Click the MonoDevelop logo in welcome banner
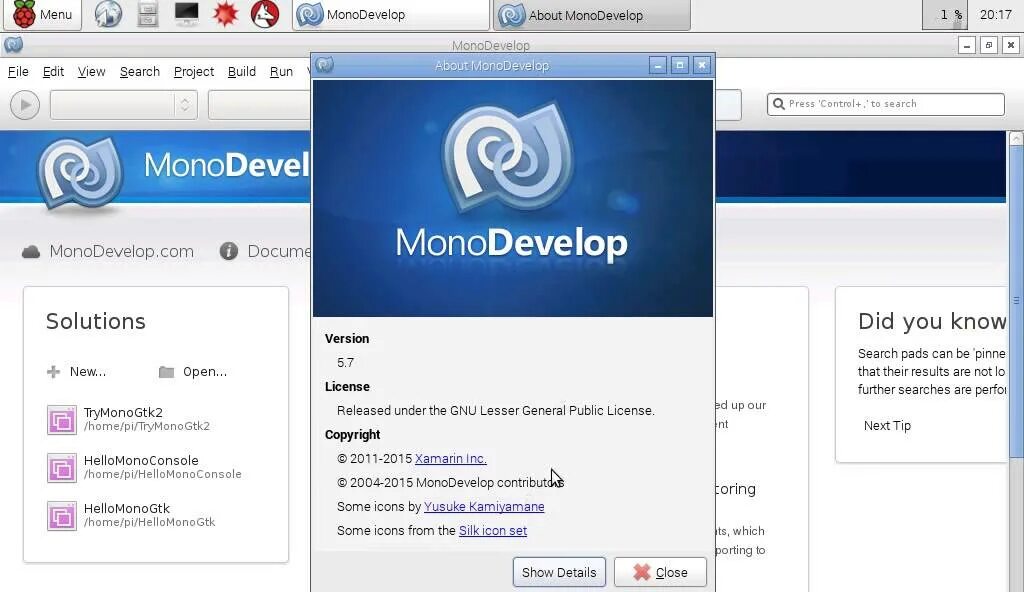This screenshot has height=592, width=1024. coord(80,174)
